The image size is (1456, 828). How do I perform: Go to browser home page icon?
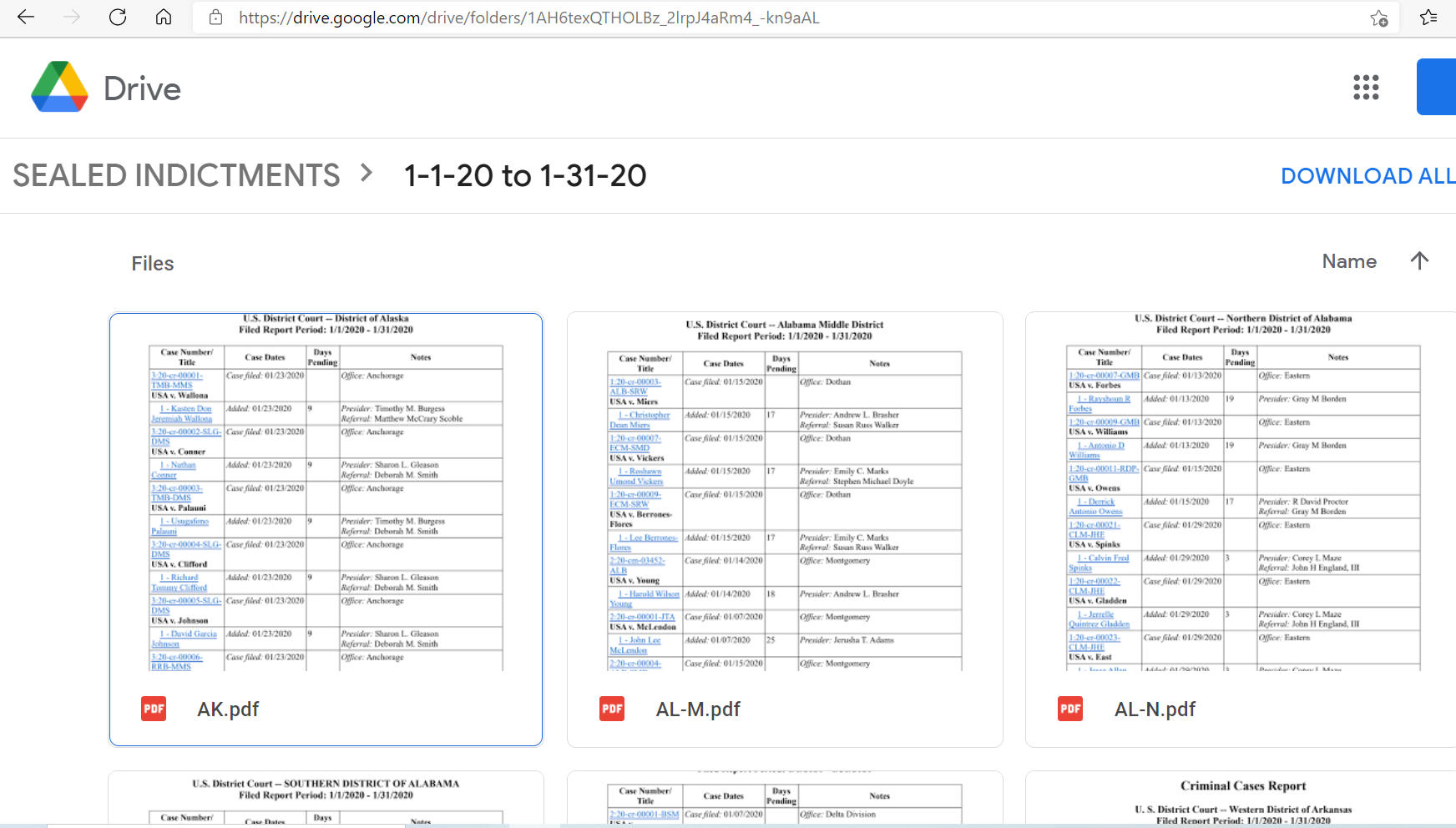tap(164, 17)
